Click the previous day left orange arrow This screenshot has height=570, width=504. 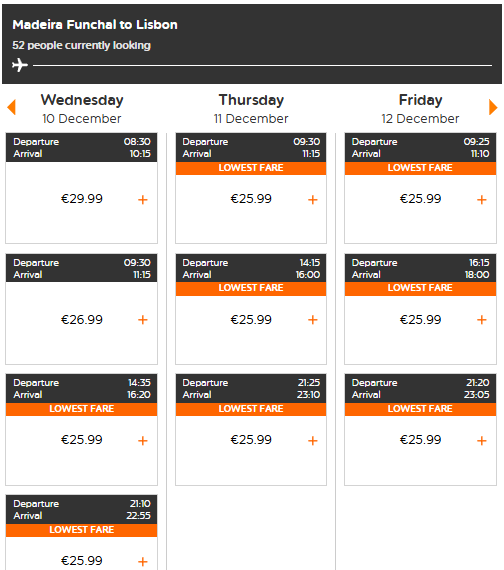click(12, 107)
